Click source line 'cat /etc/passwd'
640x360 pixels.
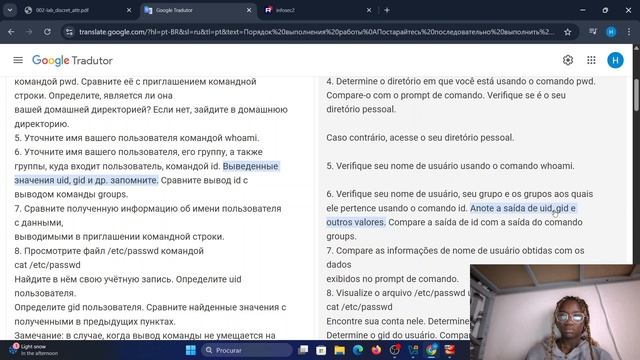coord(47,265)
